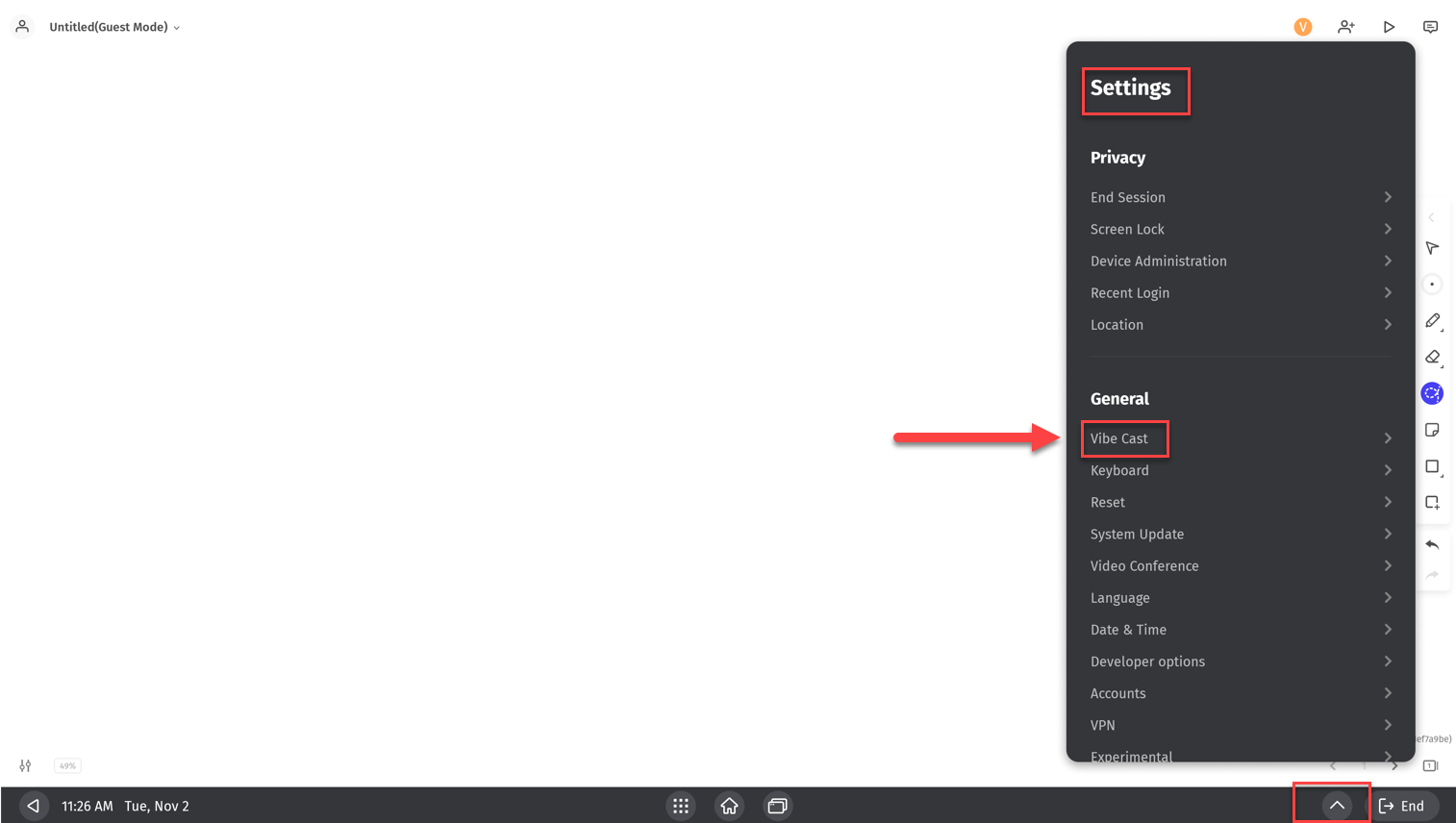
Task: Expand the System Update option
Action: coord(1387,534)
